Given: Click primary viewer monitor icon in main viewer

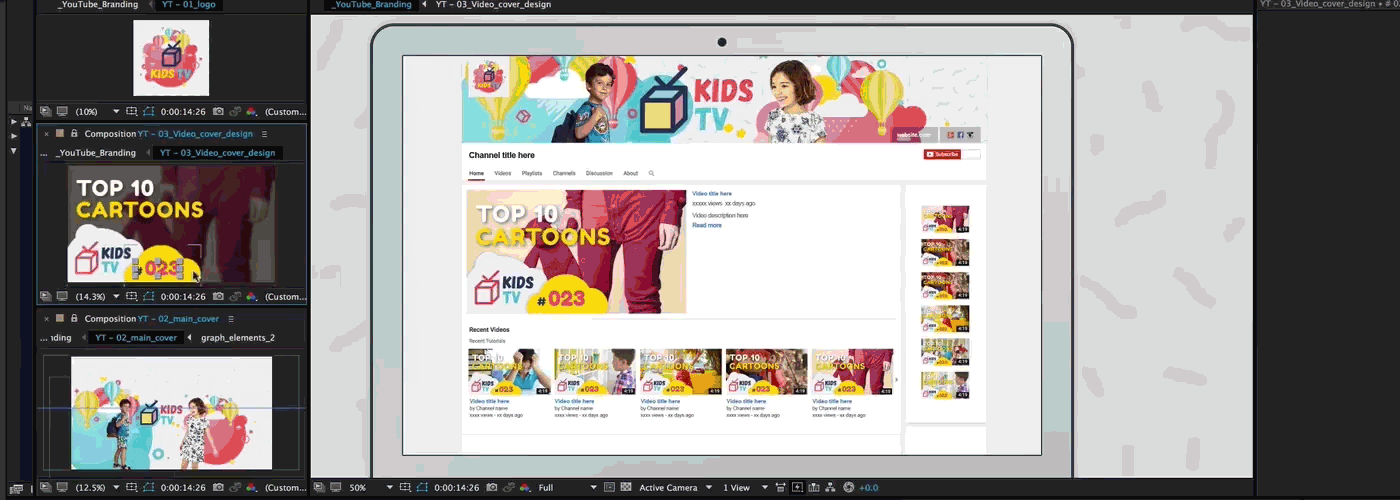Looking at the screenshot, I should (x=336, y=487).
